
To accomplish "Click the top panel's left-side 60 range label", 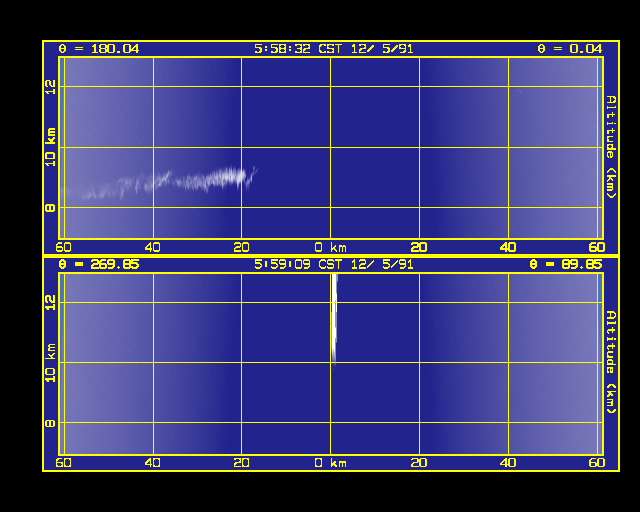I will point(63,247).
